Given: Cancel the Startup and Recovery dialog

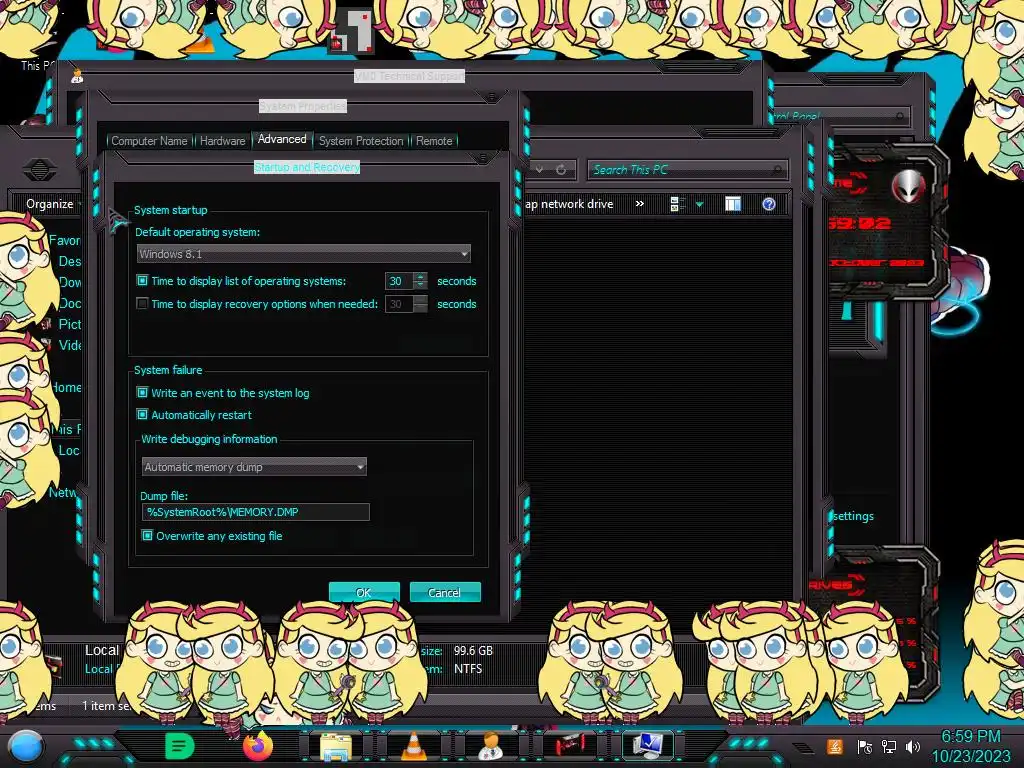Looking at the screenshot, I should click(x=445, y=592).
